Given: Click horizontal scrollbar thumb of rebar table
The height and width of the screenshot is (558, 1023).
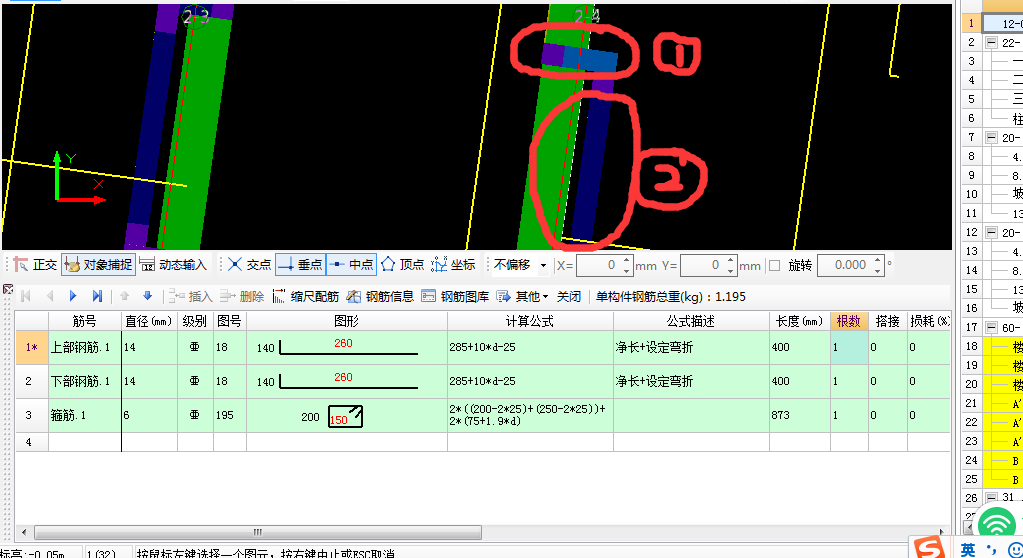Looking at the screenshot, I should click(x=258, y=532).
